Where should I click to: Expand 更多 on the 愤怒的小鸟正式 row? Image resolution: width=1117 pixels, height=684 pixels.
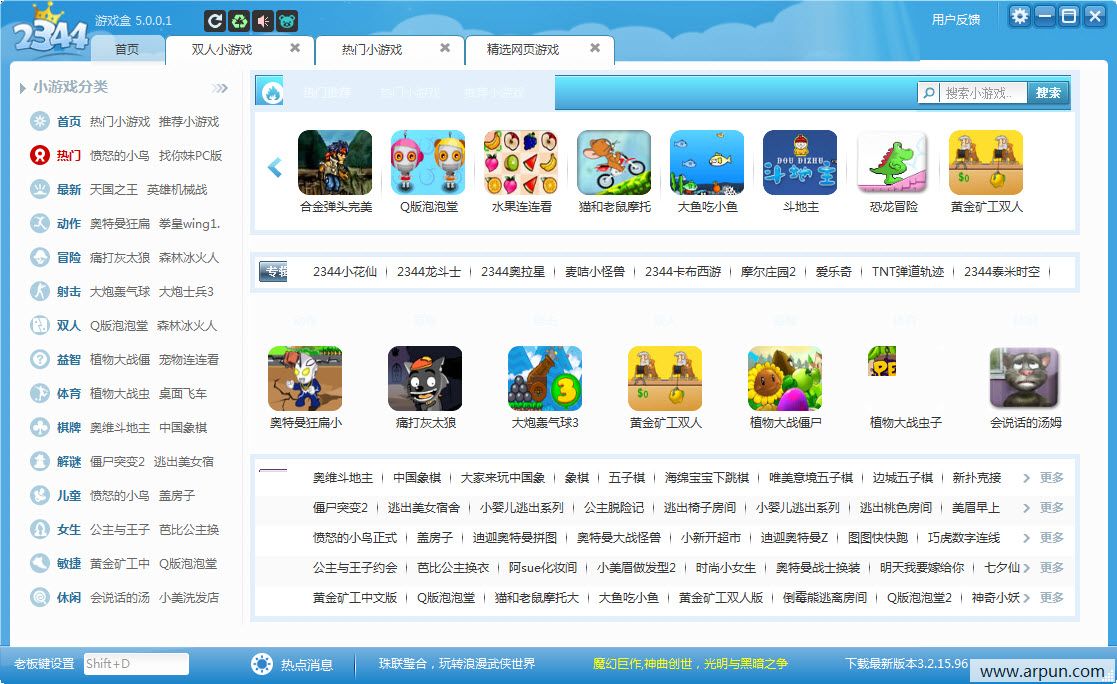coord(1051,537)
